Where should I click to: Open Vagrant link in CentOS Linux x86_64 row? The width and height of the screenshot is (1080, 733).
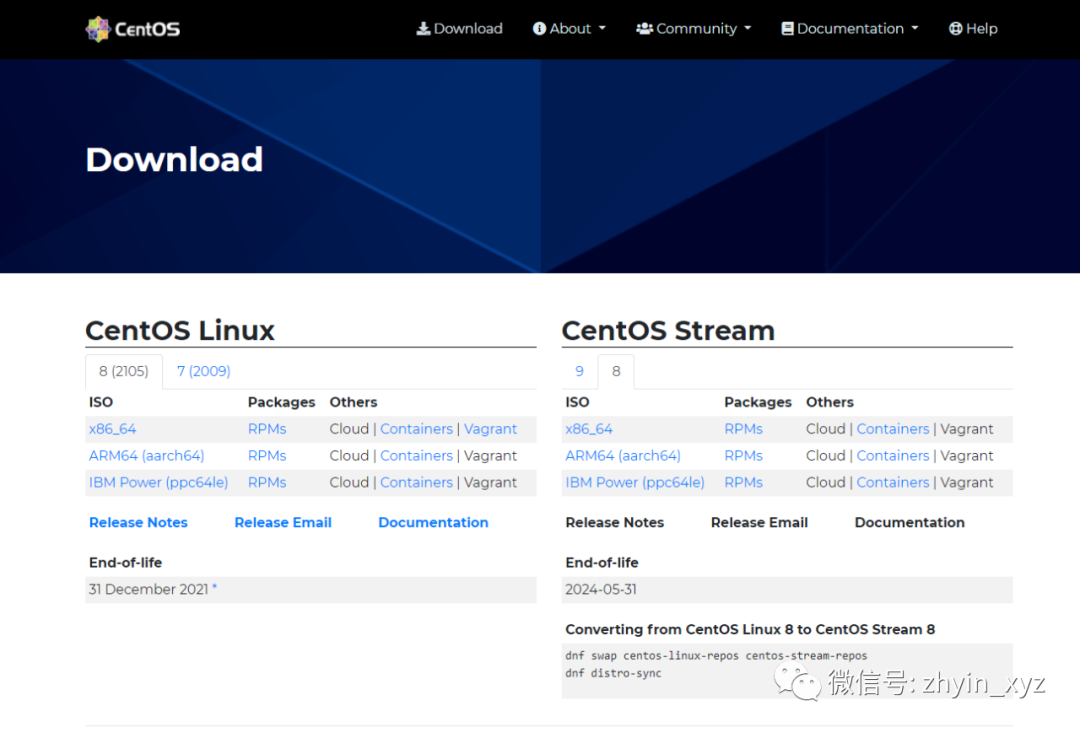(x=490, y=429)
